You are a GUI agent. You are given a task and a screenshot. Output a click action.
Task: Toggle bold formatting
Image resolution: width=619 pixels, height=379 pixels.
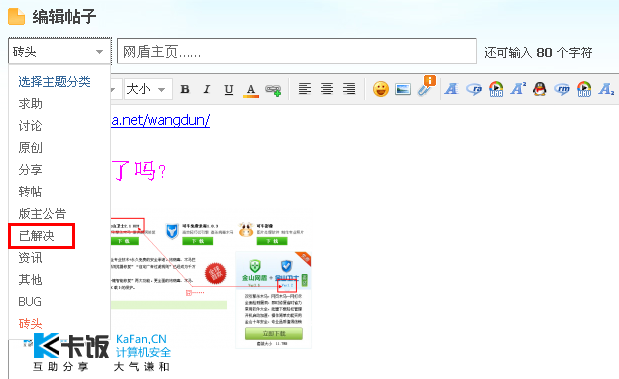click(185, 89)
